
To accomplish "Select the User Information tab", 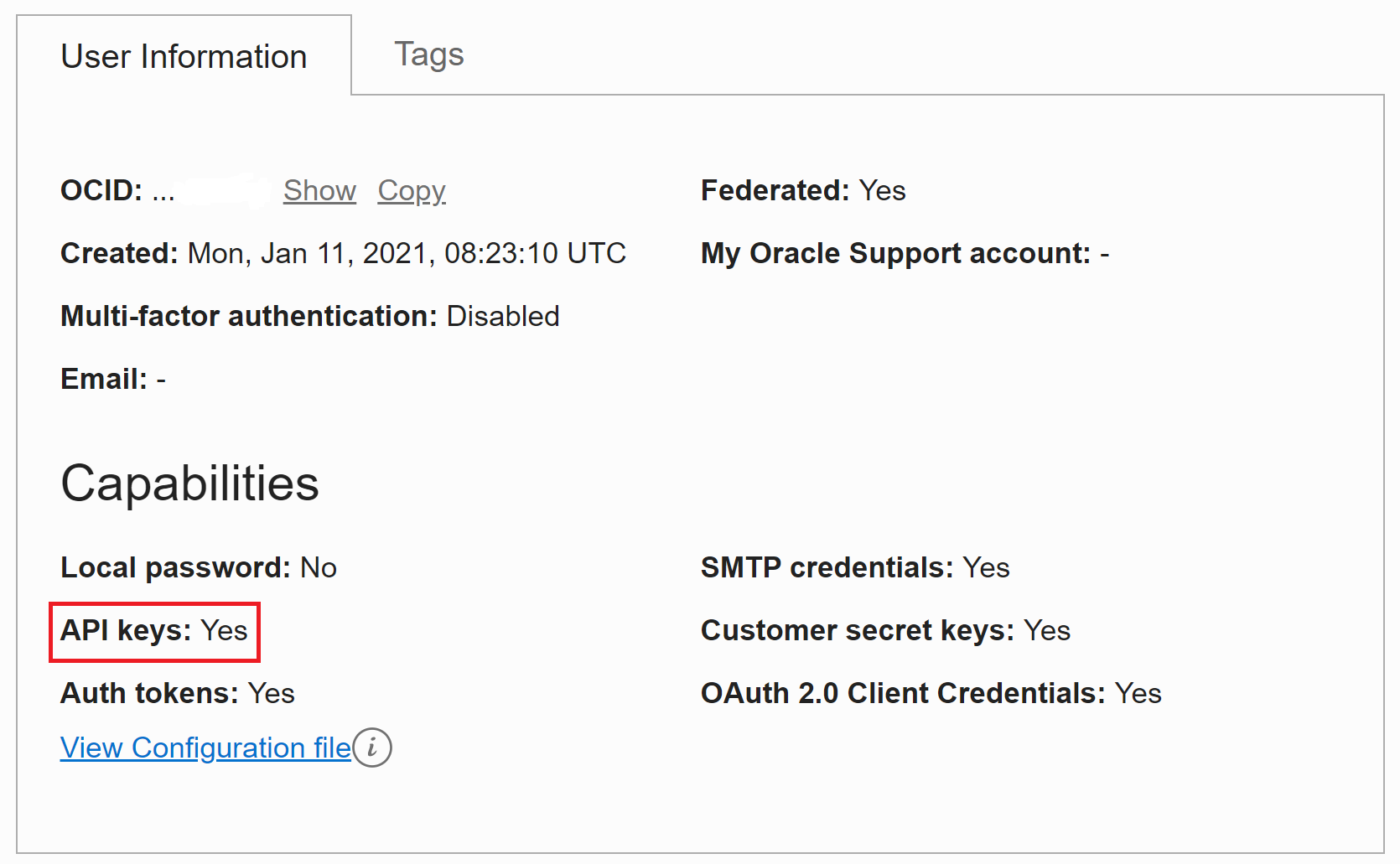I will tap(184, 56).
